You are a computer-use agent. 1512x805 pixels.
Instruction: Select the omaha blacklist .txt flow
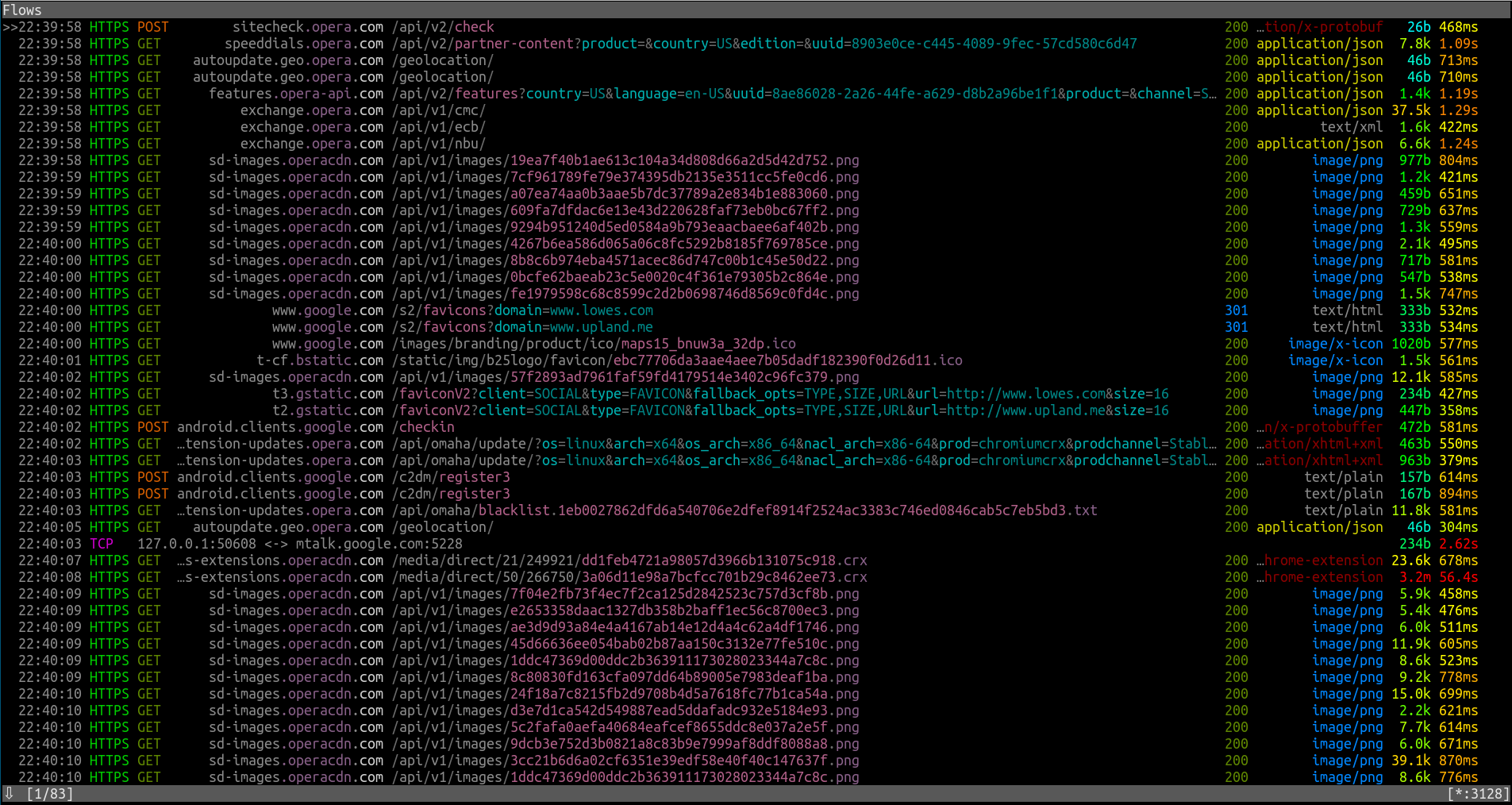(x=756, y=510)
